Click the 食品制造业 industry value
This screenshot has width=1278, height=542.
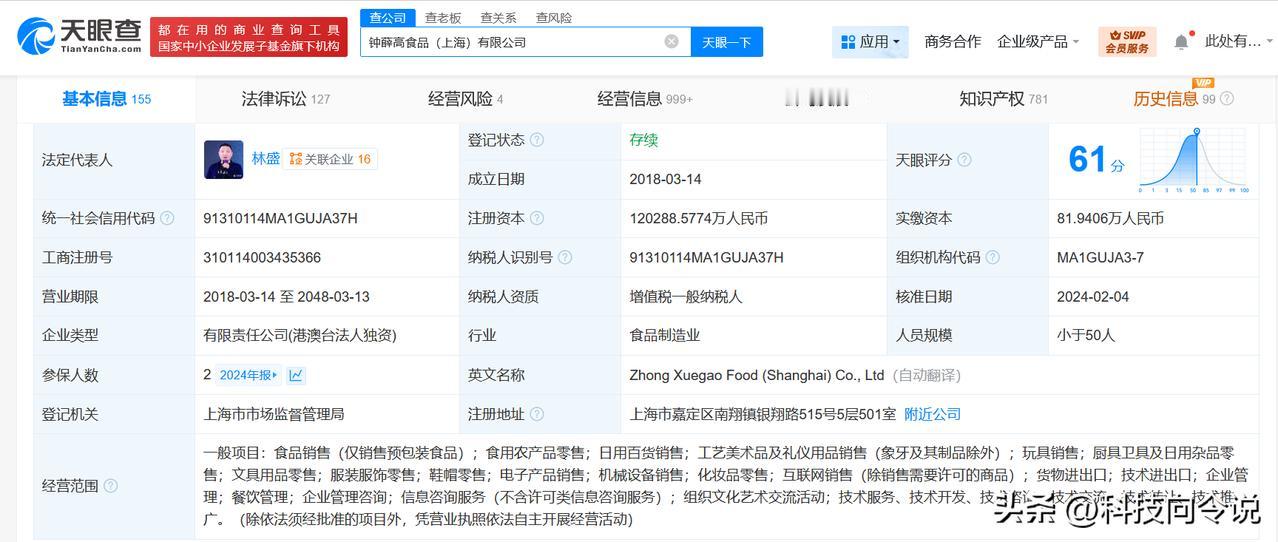[x=665, y=336]
